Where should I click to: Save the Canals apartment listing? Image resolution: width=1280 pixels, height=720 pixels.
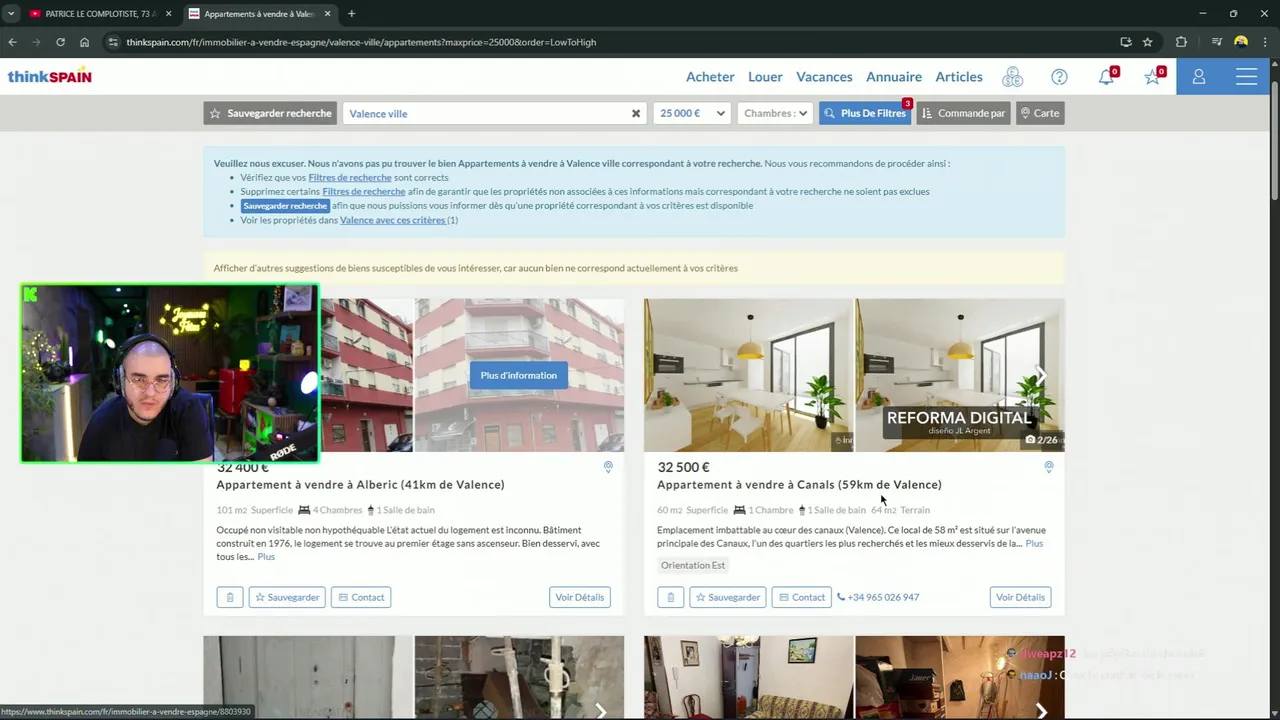coord(727,597)
